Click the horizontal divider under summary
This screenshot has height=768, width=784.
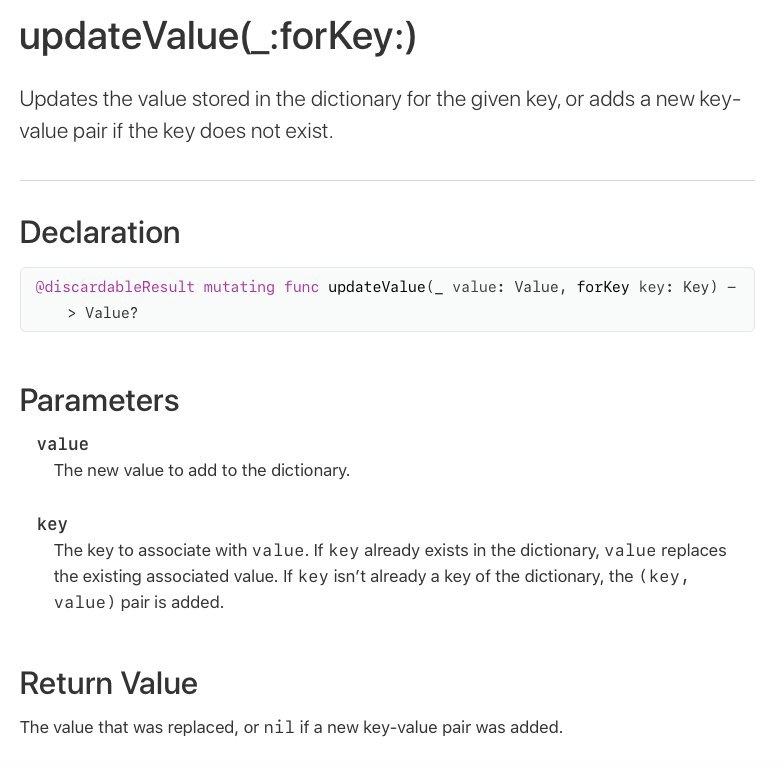coord(387,180)
